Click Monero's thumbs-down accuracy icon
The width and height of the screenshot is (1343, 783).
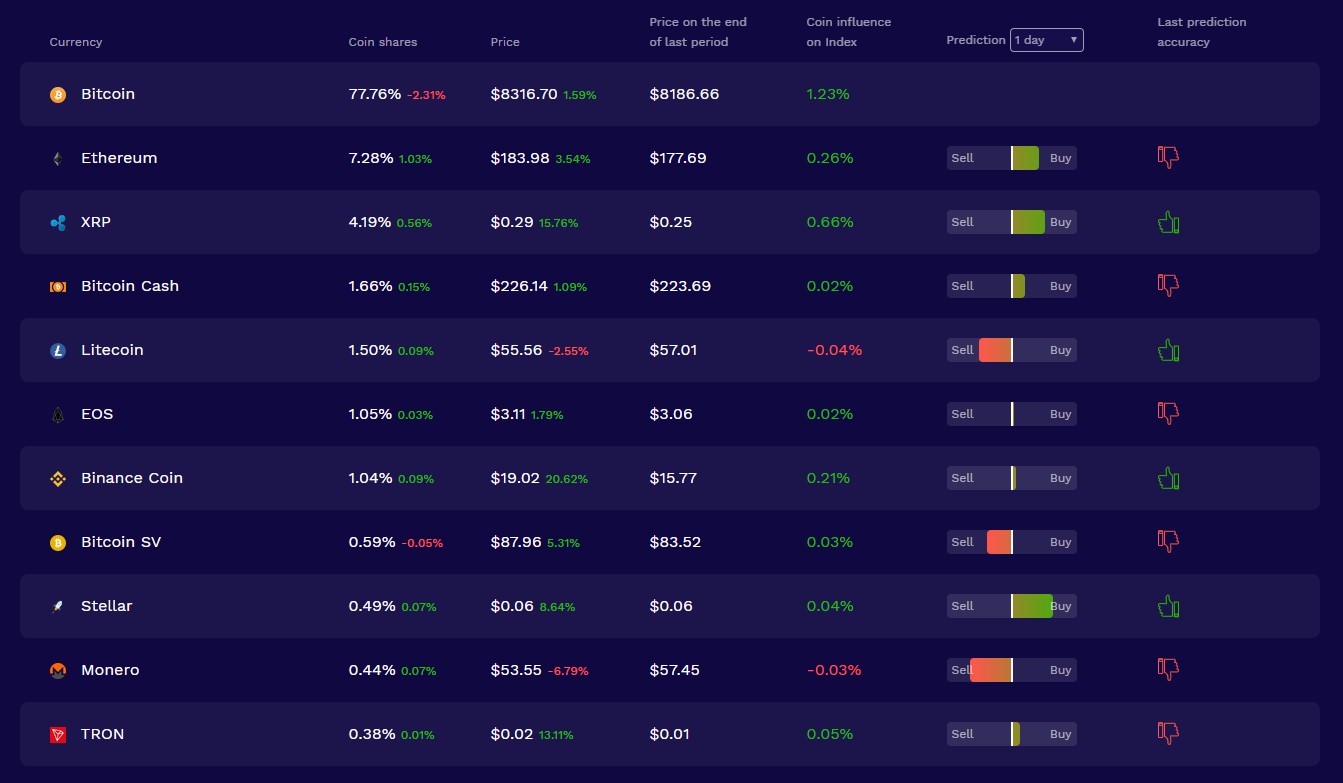(1168, 669)
